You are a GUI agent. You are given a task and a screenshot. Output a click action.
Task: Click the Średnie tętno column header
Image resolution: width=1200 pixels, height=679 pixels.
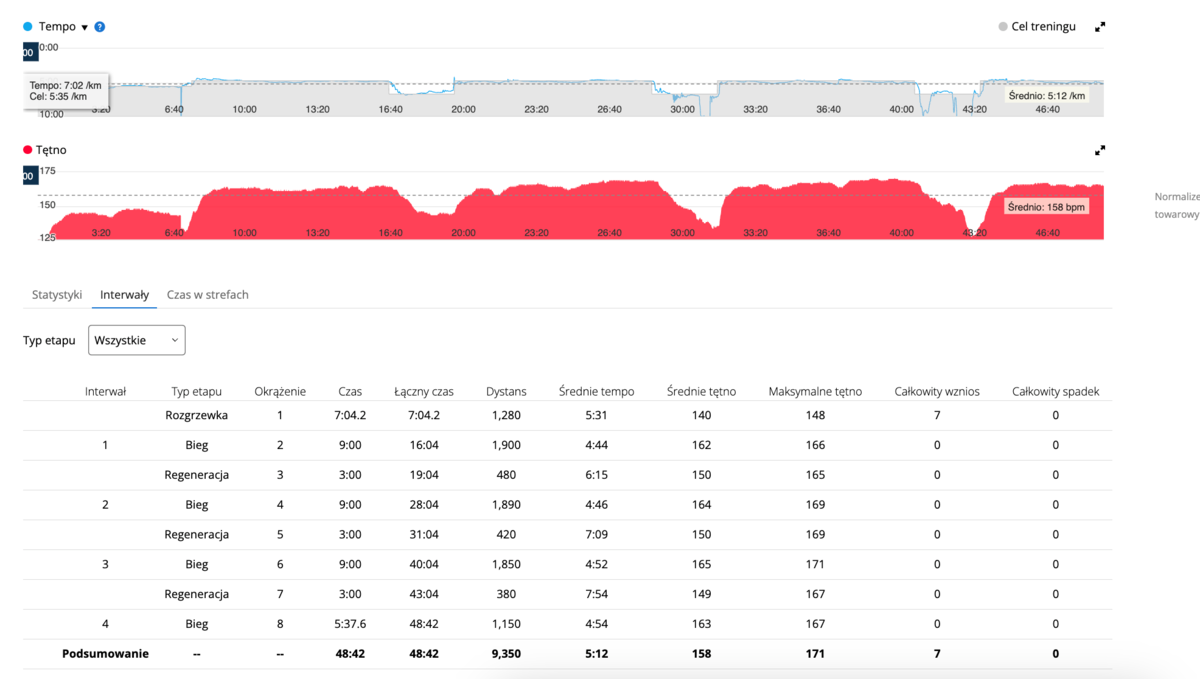pos(701,392)
